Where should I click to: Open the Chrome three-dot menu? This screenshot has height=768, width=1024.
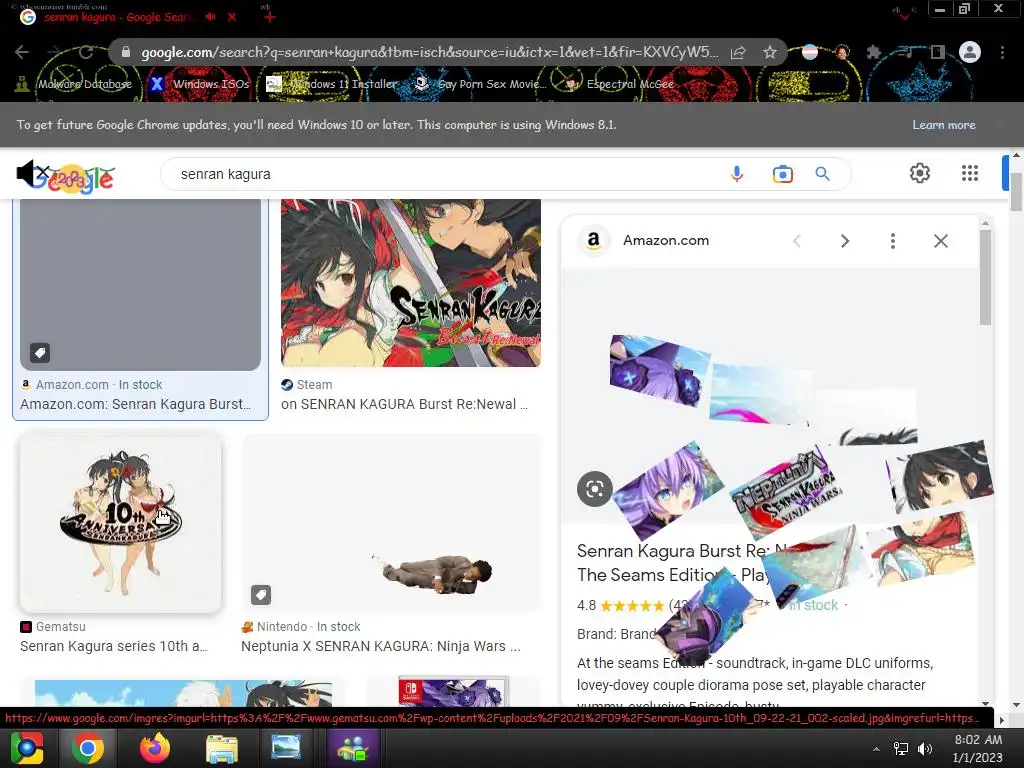click(x=1002, y=52)
